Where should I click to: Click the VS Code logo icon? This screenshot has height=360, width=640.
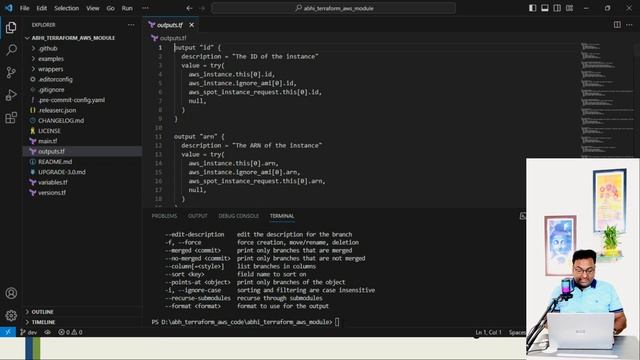tap(9, 8)
